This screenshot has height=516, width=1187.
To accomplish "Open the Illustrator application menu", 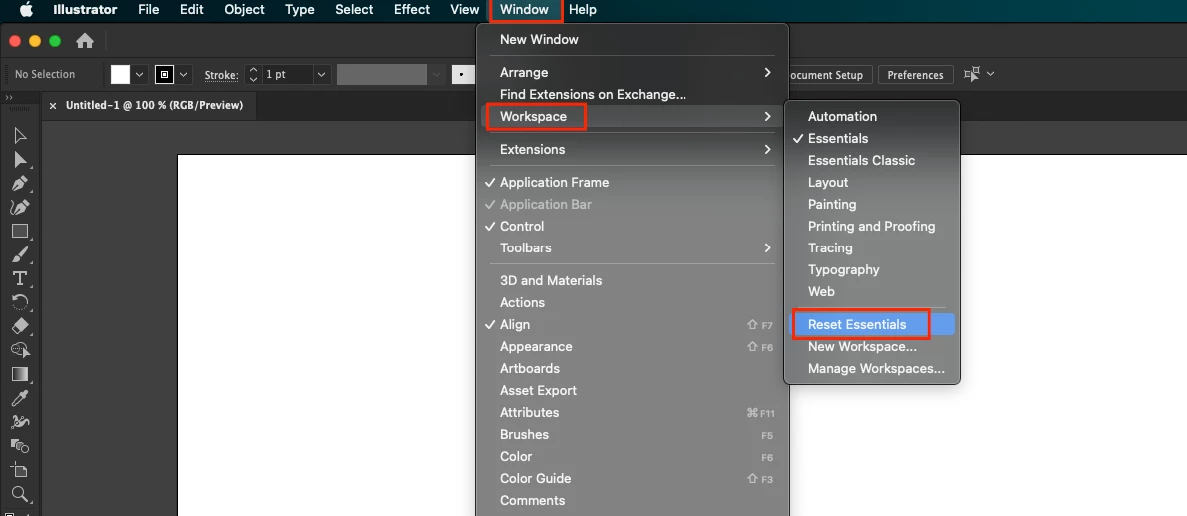I will pos(85,9).
